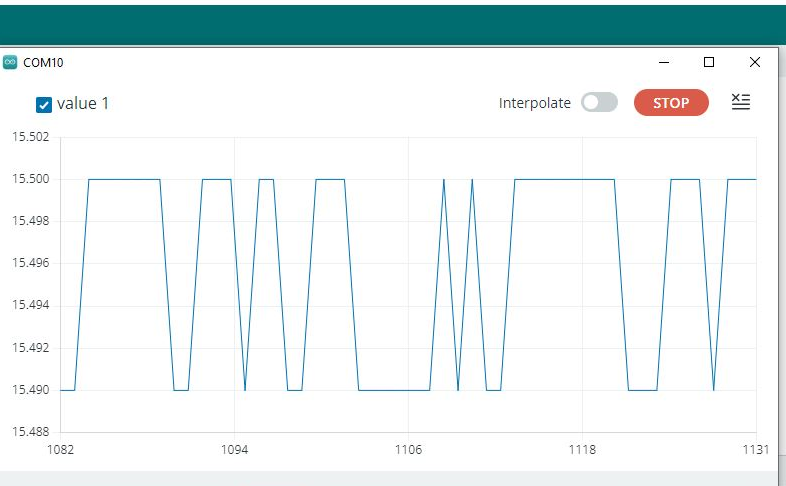Click the red STOP button
The width and height of the screenshot is (786, 486).
tap(671, 103)
